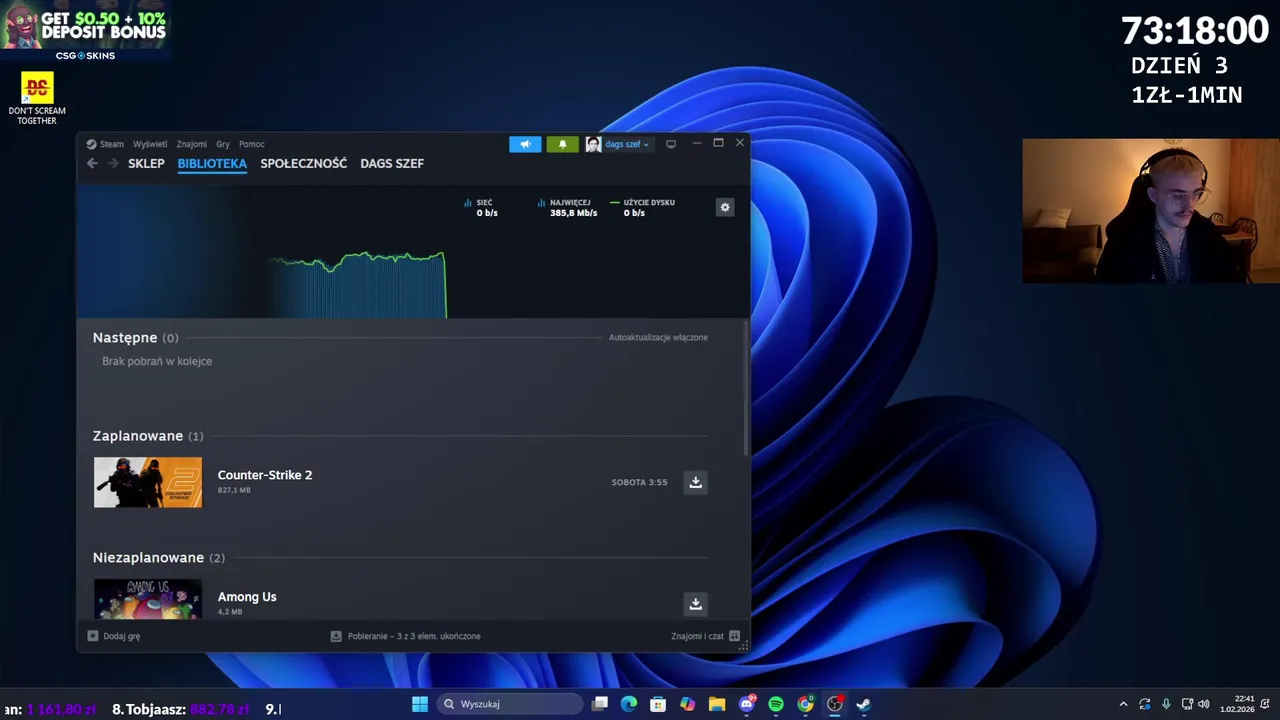1280x720 pixels.
Task: Open the Steam menu
Action: pos(105,144)
